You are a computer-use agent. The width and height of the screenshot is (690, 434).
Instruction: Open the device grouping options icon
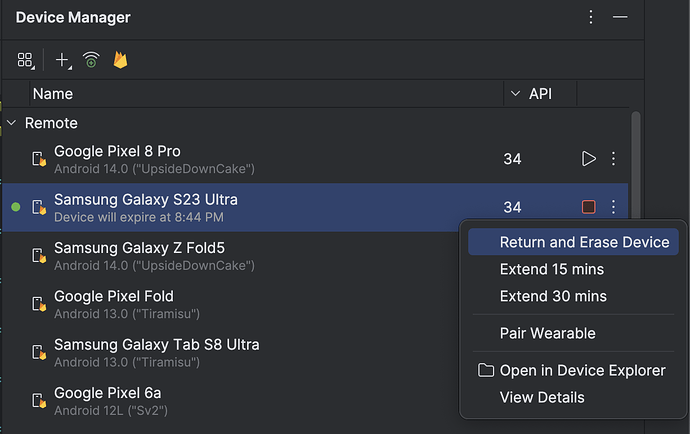click(x=25, y=60)
